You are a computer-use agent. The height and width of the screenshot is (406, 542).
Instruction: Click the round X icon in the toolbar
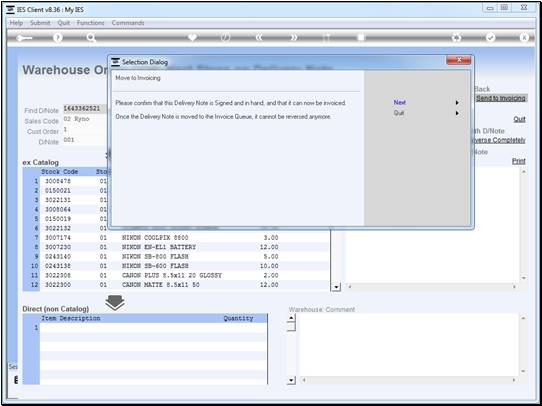524,38
